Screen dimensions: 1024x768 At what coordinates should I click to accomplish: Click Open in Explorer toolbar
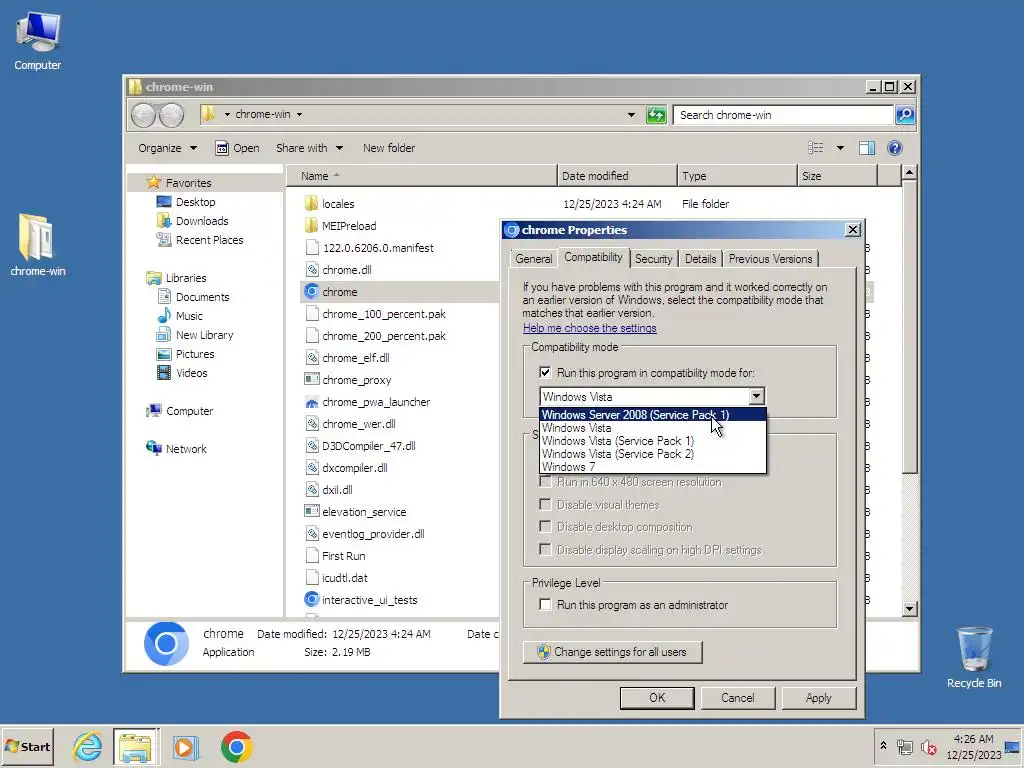(238, 148)
